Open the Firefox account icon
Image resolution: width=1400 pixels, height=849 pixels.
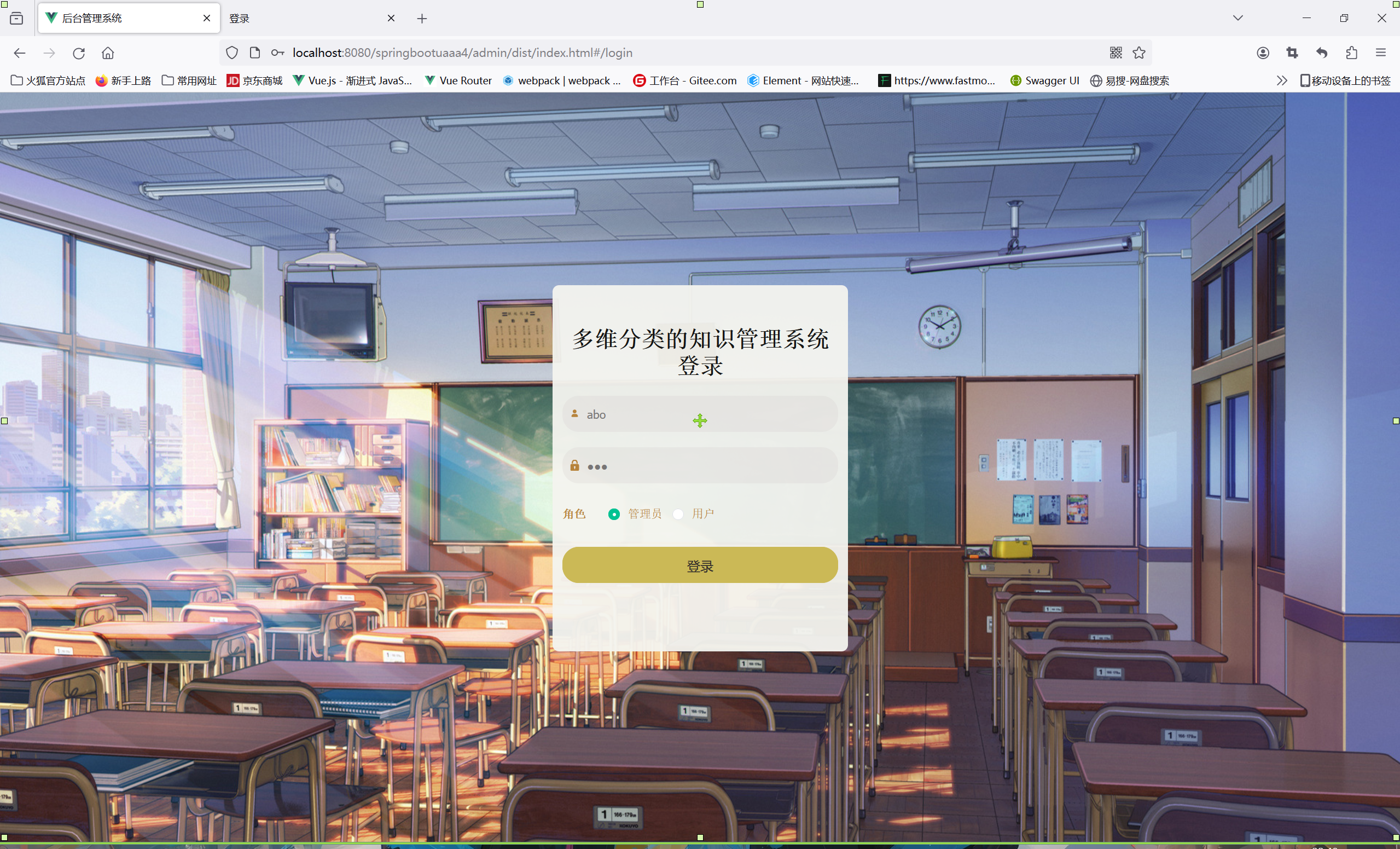1263,53
